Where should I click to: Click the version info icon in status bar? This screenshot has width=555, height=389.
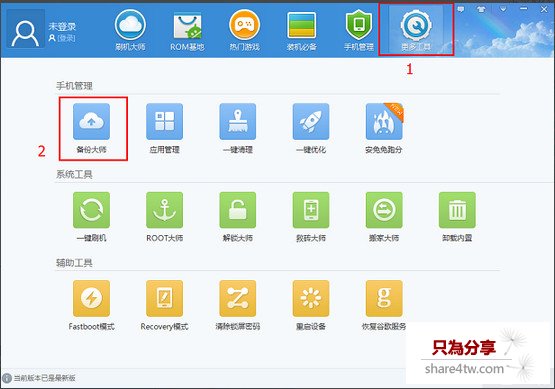coord(7,378)
